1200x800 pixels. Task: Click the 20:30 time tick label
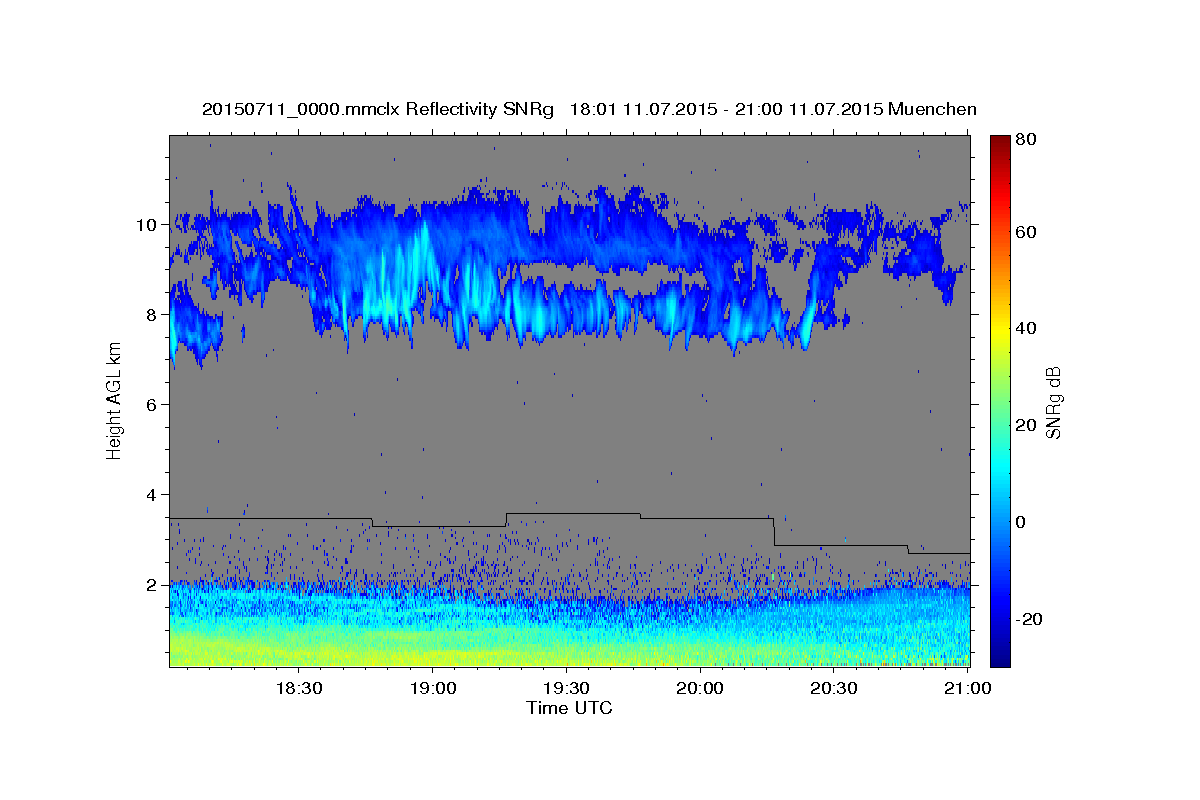pyautogui.click(x=833, y=688)
